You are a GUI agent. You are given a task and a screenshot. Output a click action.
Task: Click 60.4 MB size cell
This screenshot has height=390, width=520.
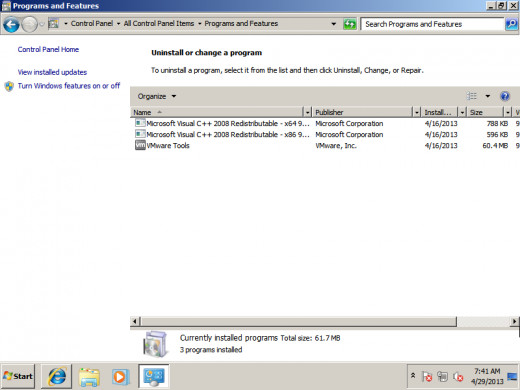(x=495, y=145)
